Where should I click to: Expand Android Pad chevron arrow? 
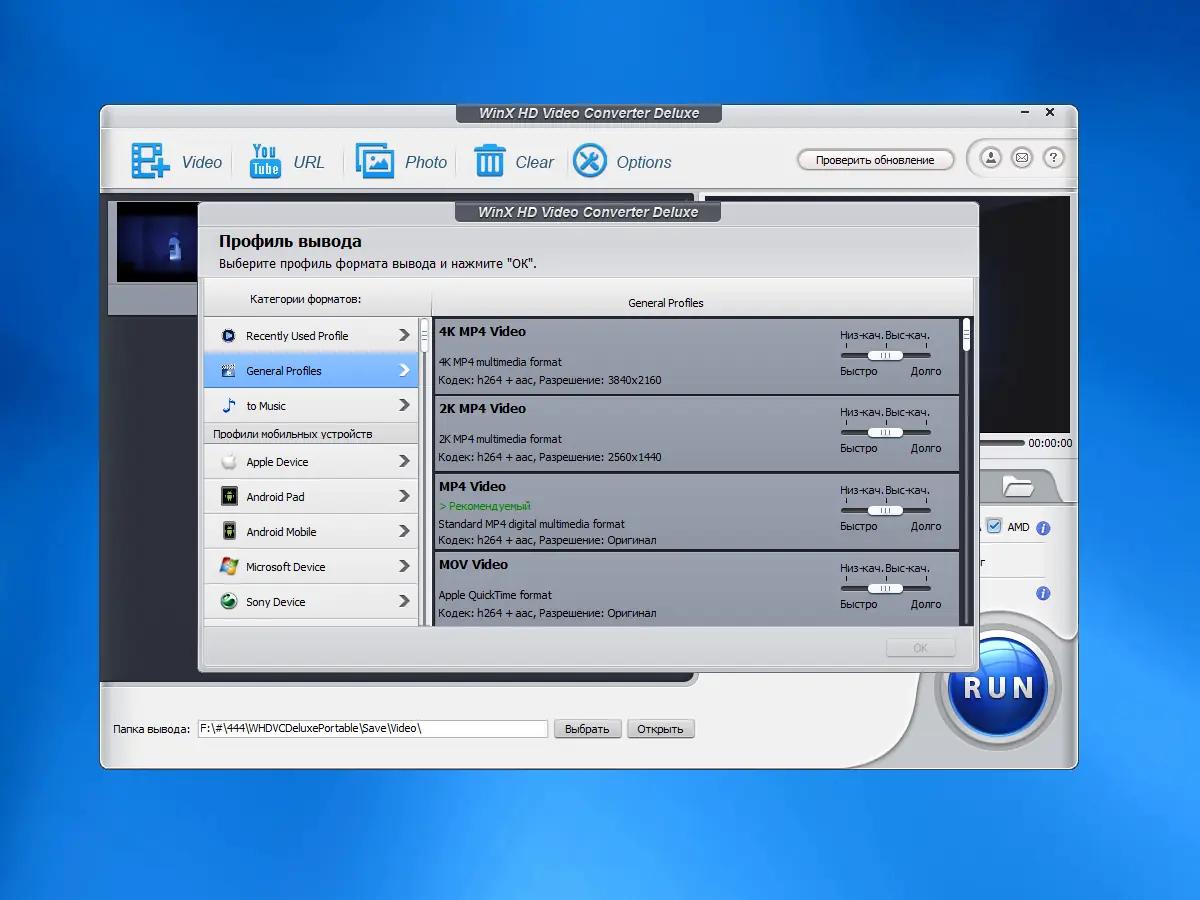[x=404, y=497]
